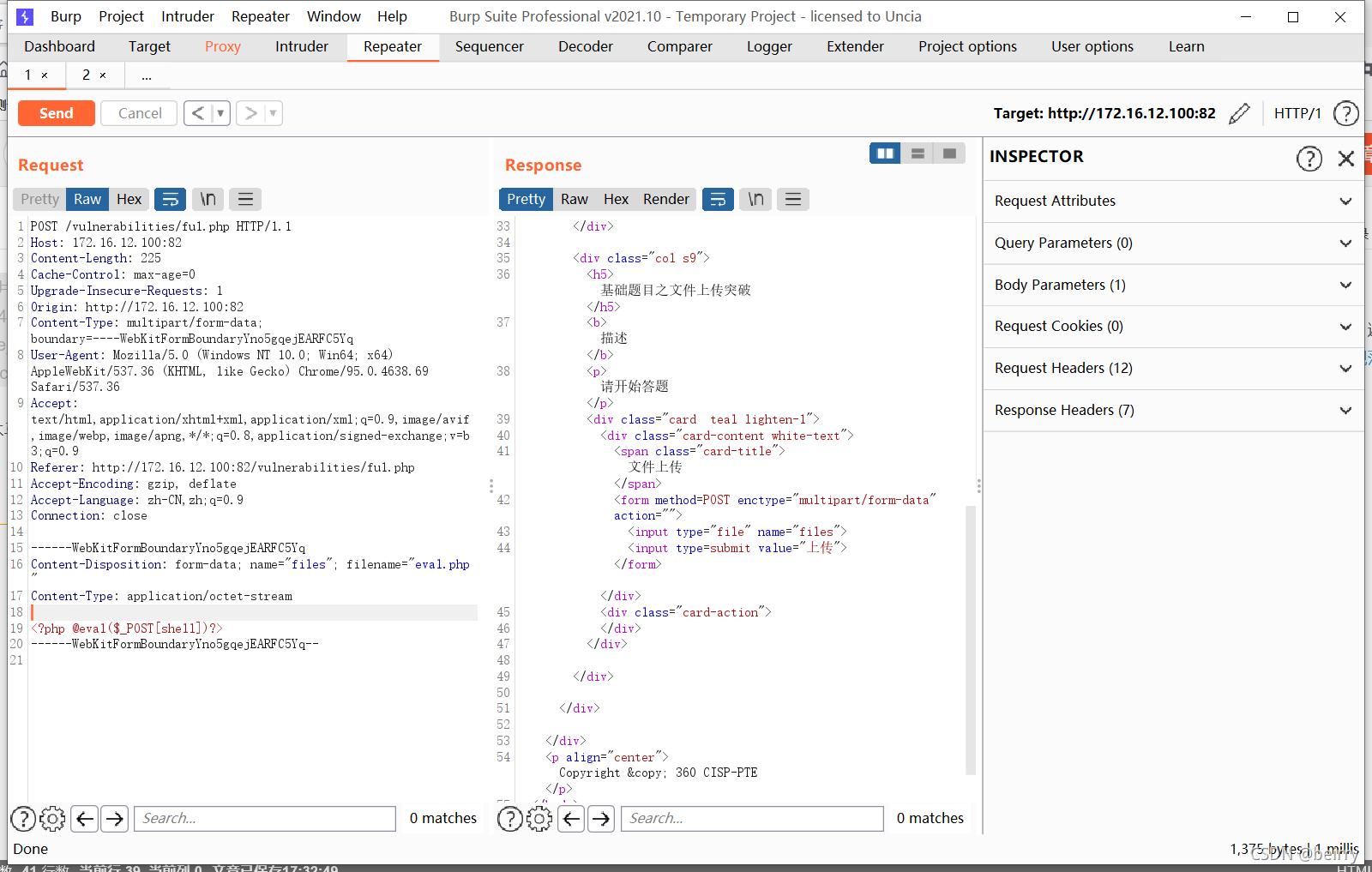Switch to the Decoder tab
Image resolution: width=1372 pixels, height=872 pixels.
click(586, 46)
